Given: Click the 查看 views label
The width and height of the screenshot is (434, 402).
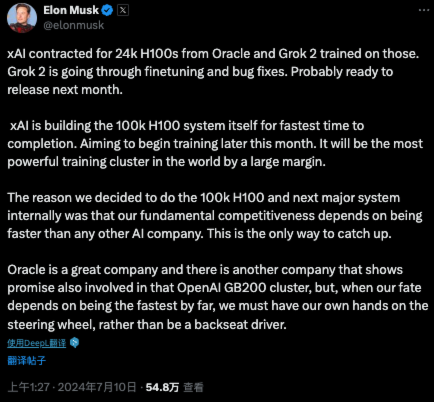Looking at the screenshot, I should tap(193, 387).
